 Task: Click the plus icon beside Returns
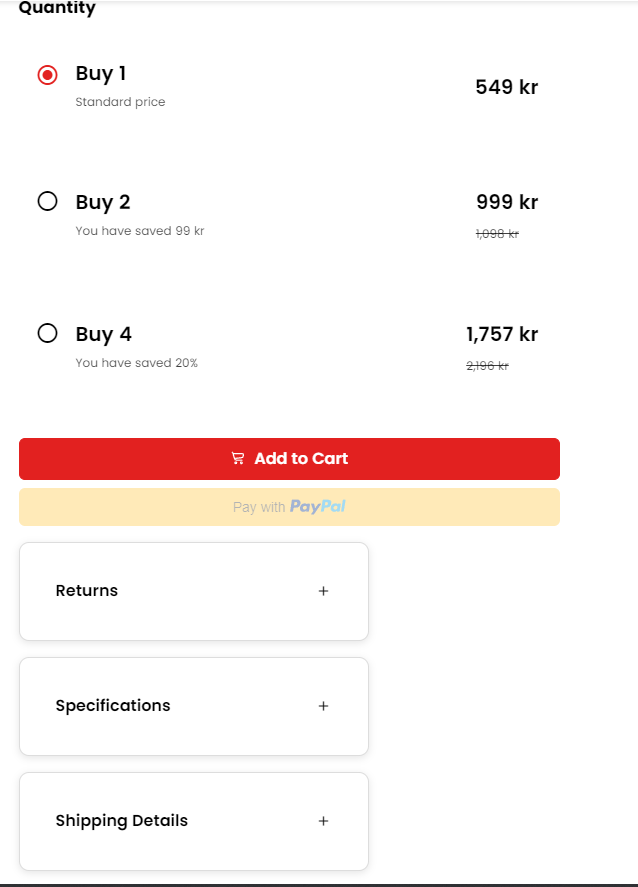click(x=323, y=591)
